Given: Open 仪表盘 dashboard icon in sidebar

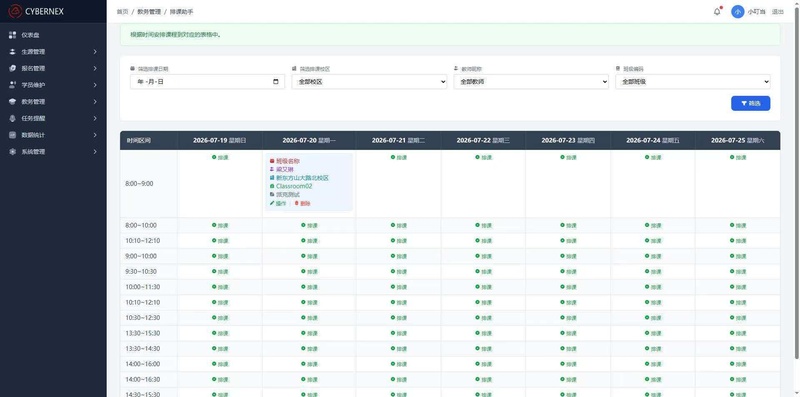Looking at the screenshot, I should [x=13, y=35].
